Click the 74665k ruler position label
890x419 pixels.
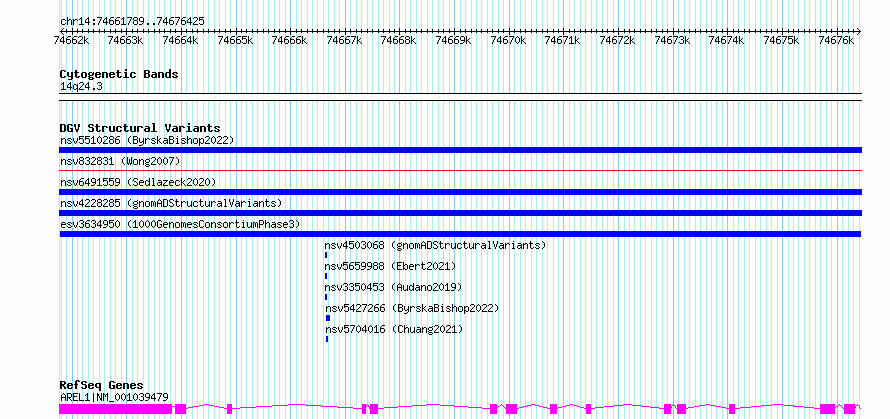click(x=235, y=40)
